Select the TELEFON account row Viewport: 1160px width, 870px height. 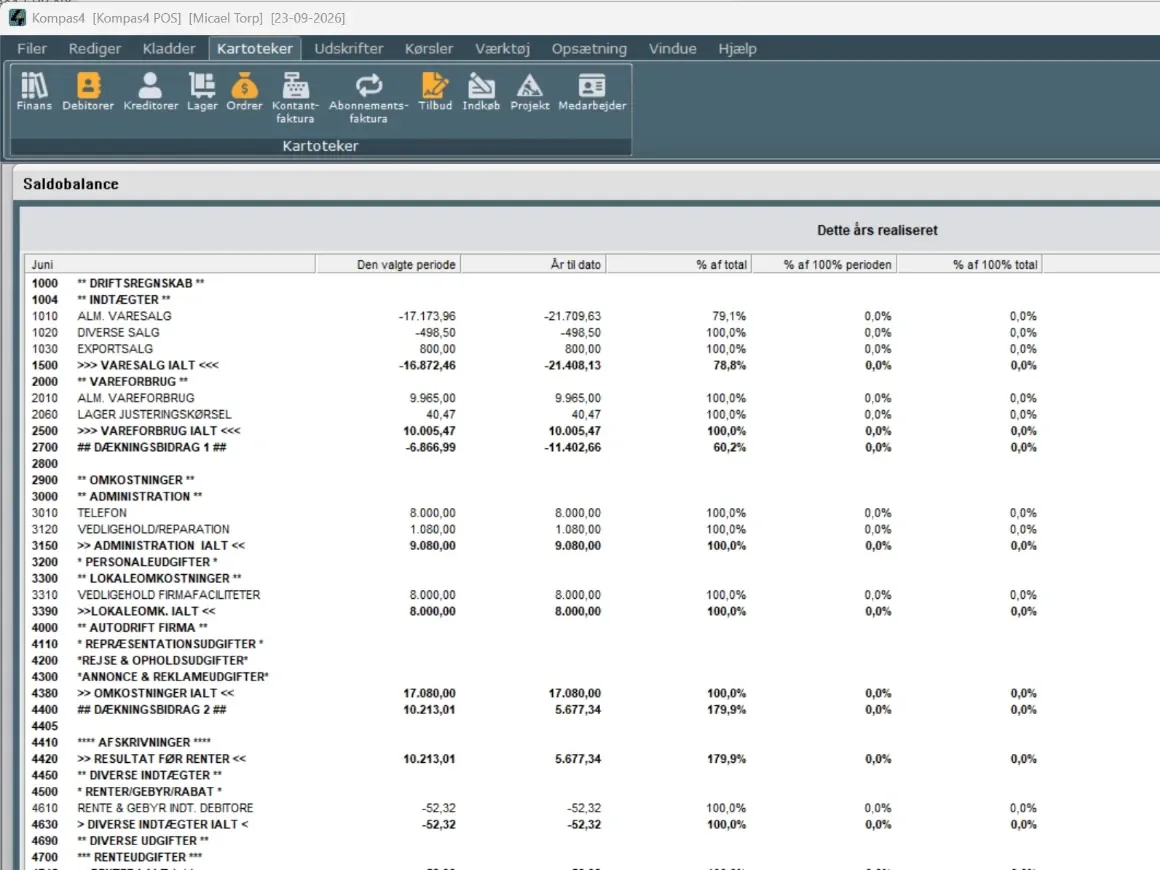533,513
